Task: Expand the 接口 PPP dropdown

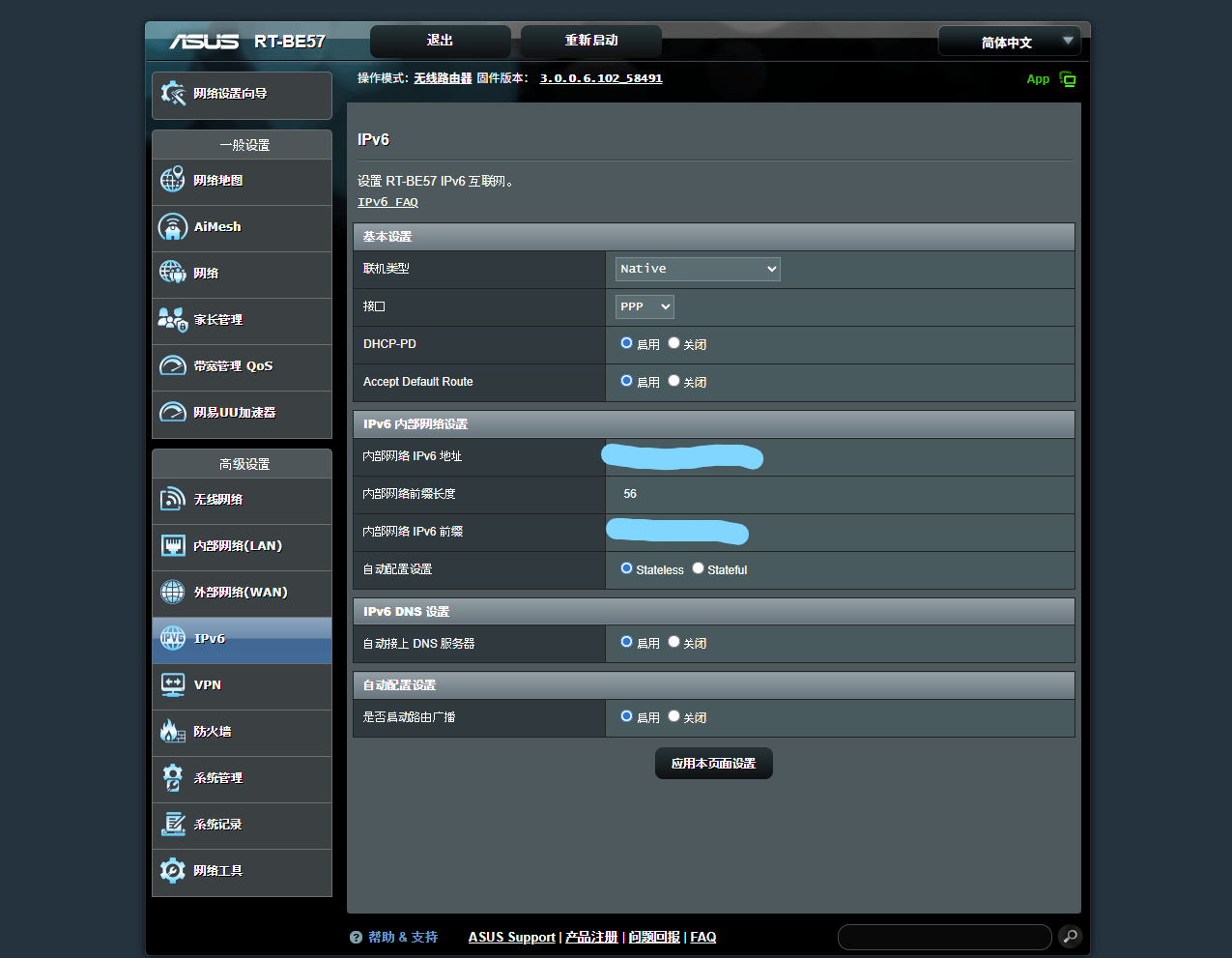Action: pos(644,305)
